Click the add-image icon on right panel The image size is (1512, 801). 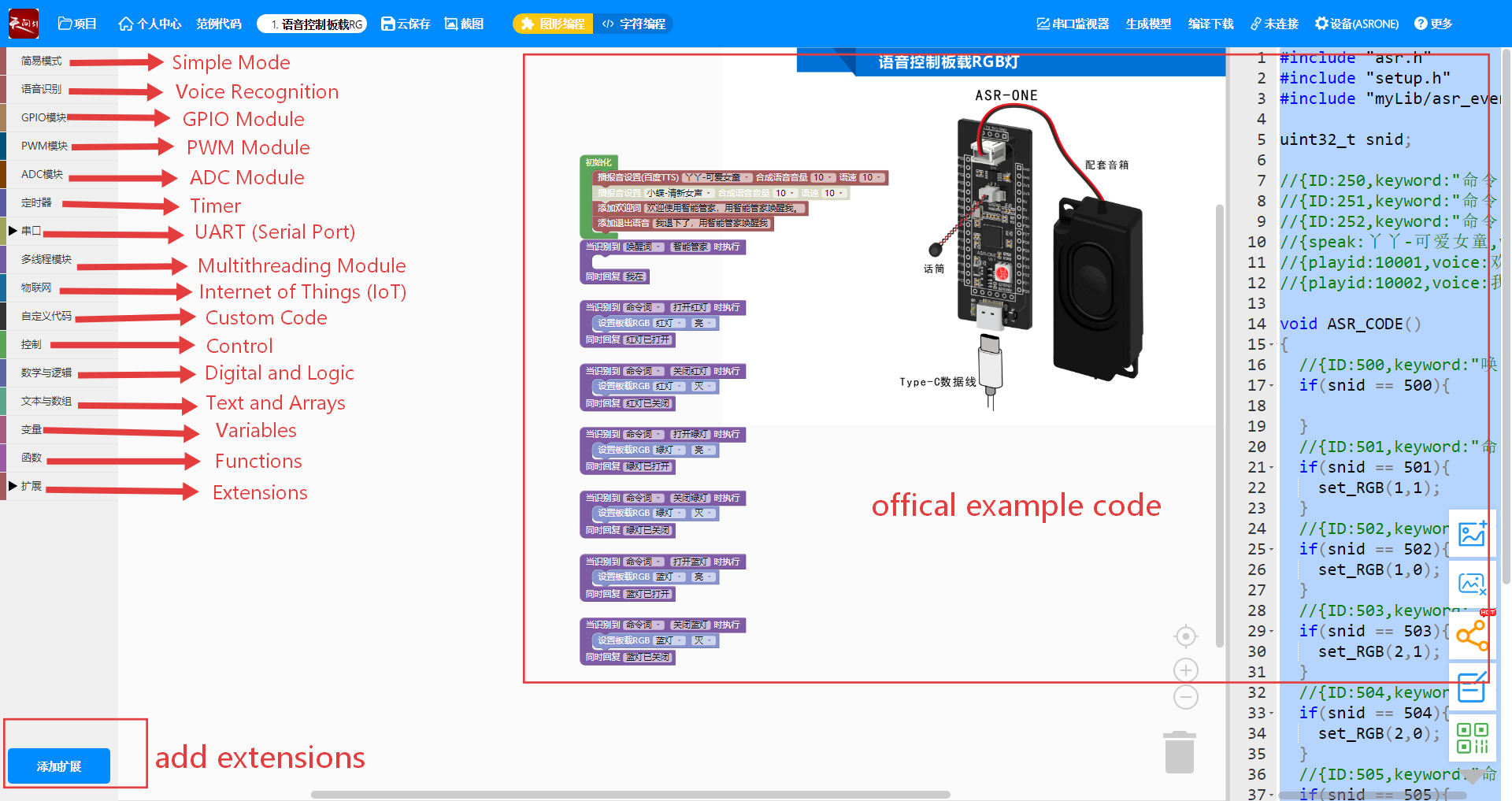(x=1472, y=534)
